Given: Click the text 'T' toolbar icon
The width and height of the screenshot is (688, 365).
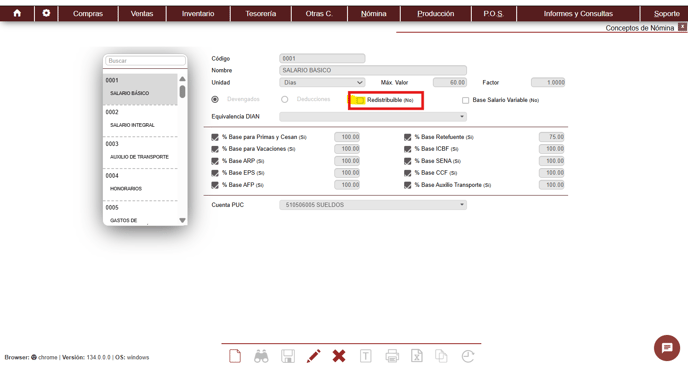Looking at the screenshot, I should point(366,356).
